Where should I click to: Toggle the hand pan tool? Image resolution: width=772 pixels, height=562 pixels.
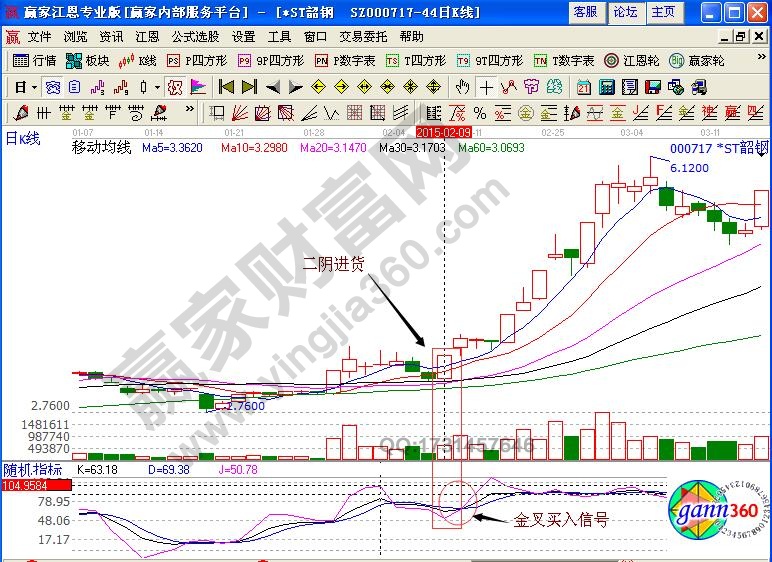(462, 87)
